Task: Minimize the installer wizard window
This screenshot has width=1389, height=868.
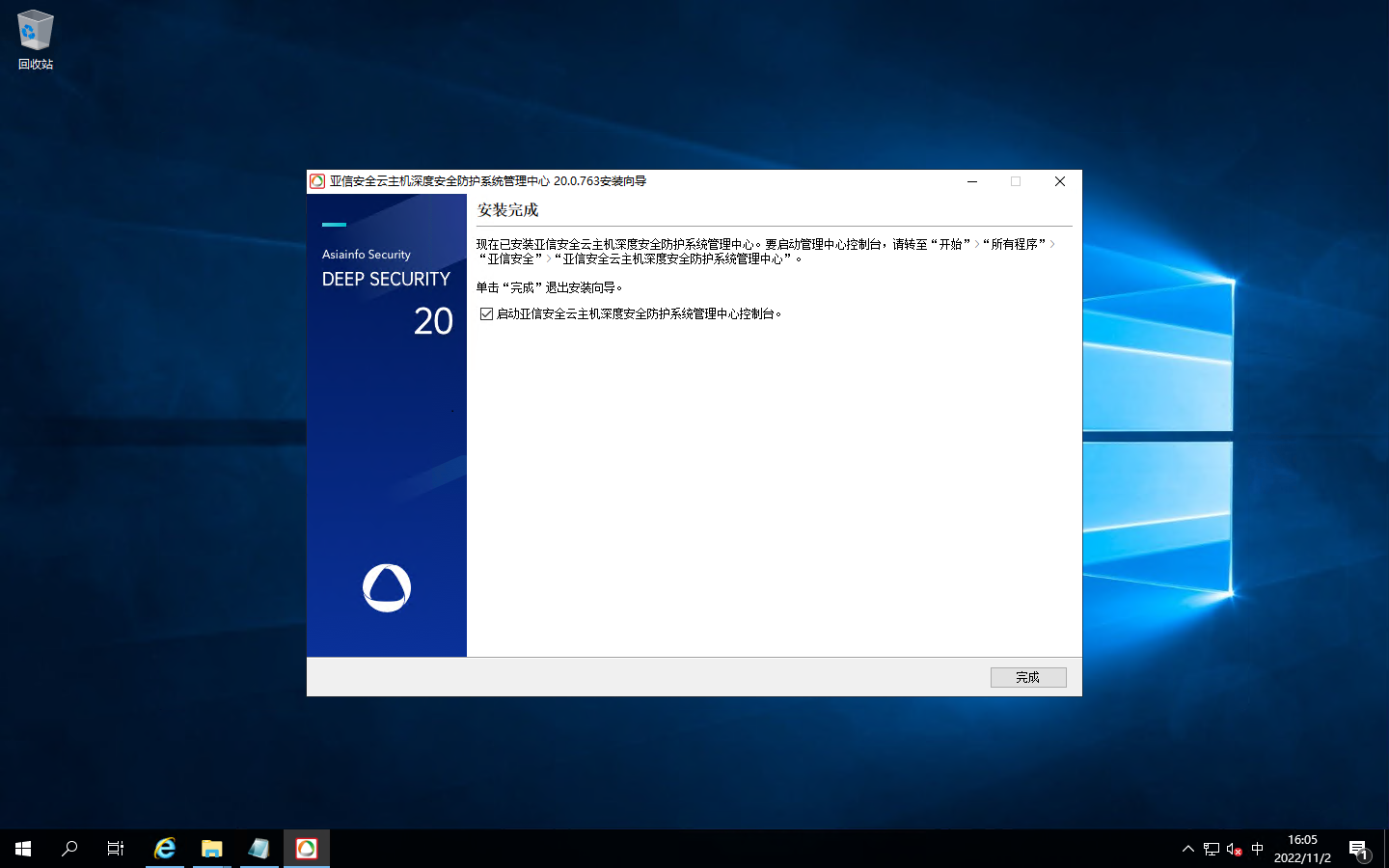Action: [x=972, y=181]
